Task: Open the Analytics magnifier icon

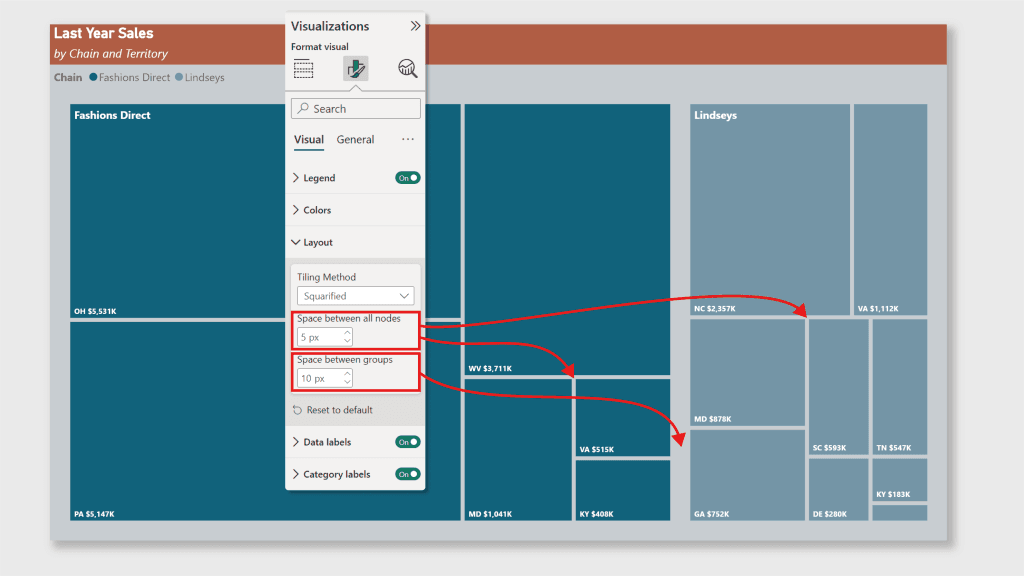Action: [408, 69]
